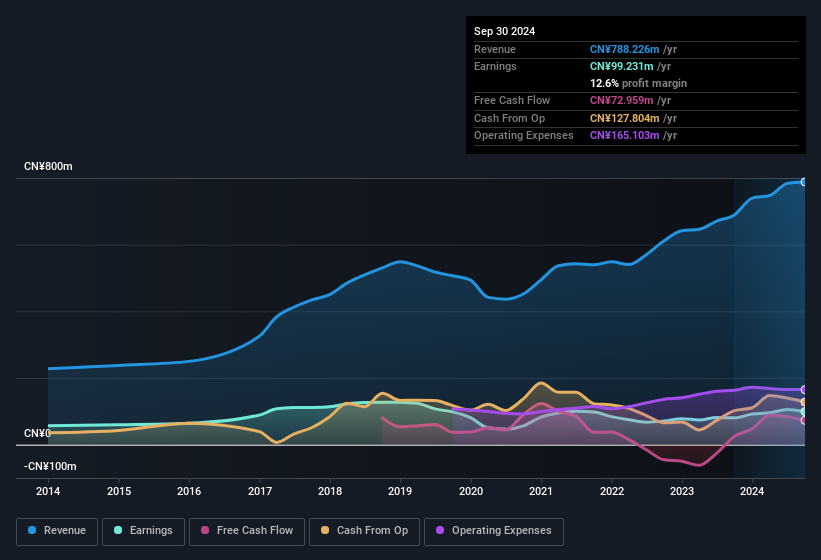Click the -CN¥100m y-axis label

pos(50,466)
